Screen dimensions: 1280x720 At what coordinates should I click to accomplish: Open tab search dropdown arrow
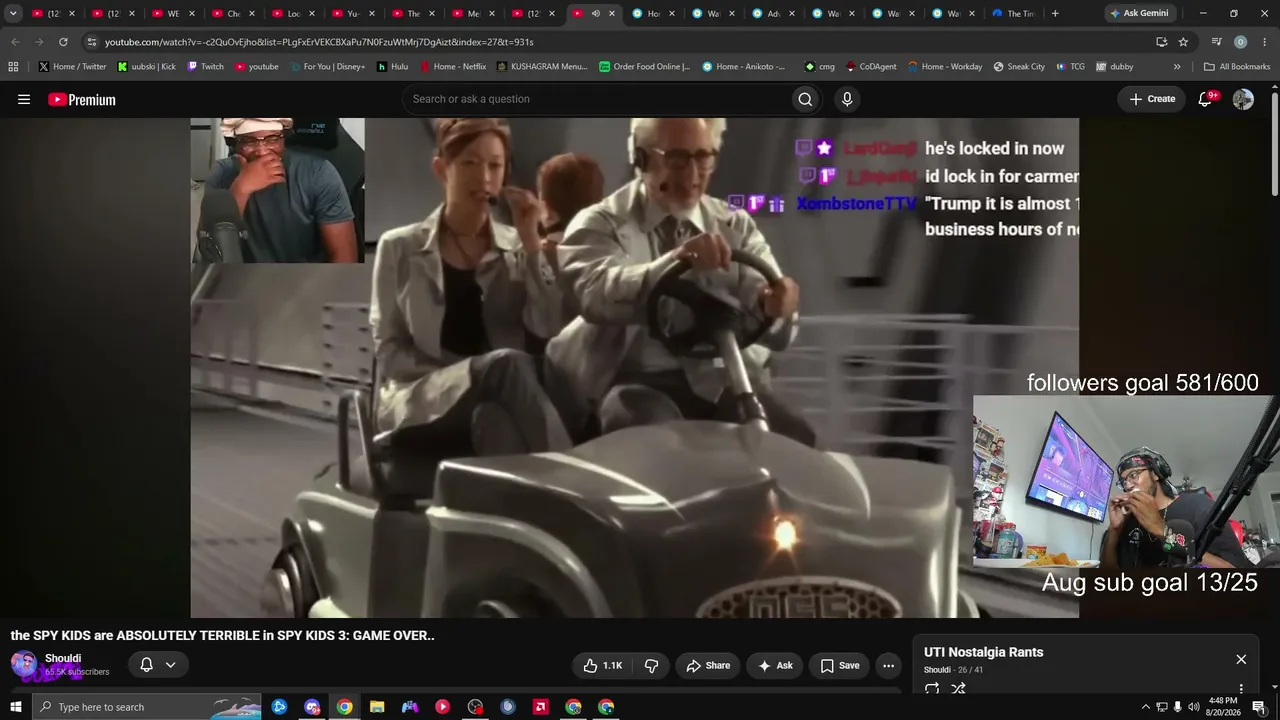pyautogui.click(x=13, y=14)
